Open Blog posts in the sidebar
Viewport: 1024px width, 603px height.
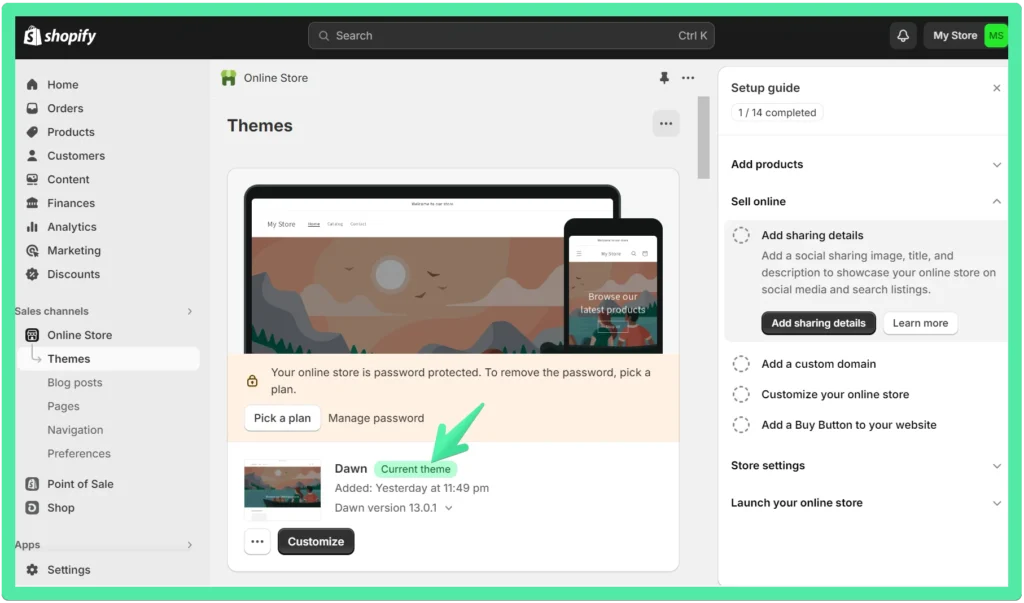pos(74,382)
